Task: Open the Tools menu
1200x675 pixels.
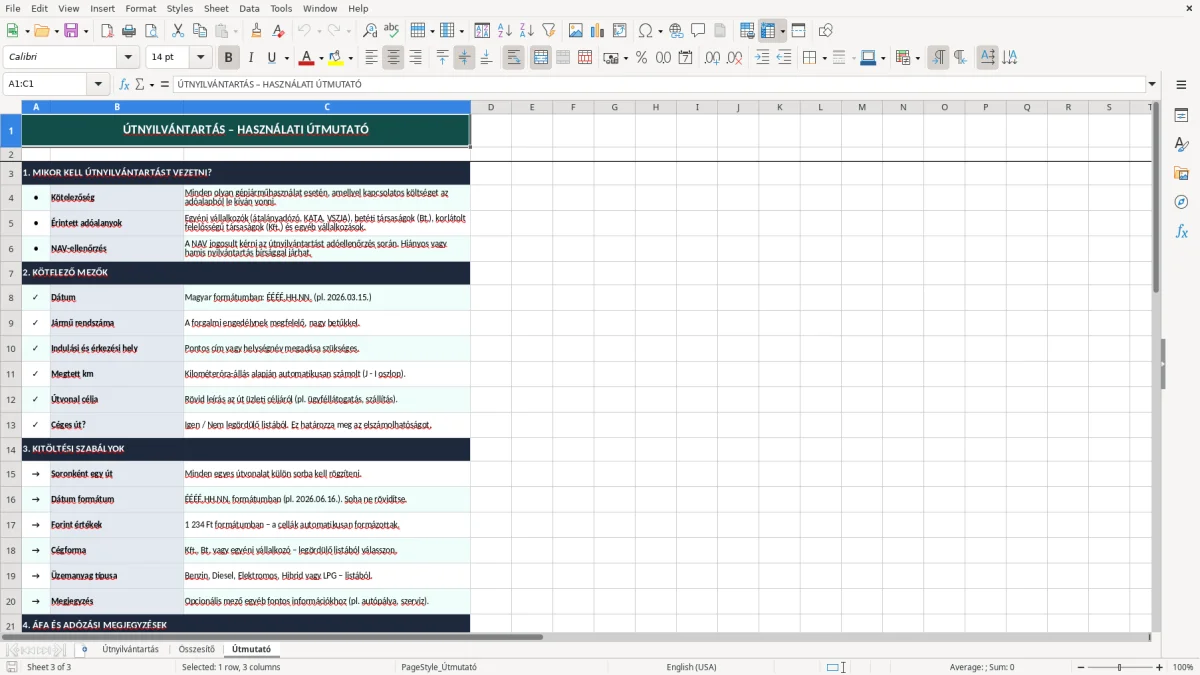Action: (281, 8)
